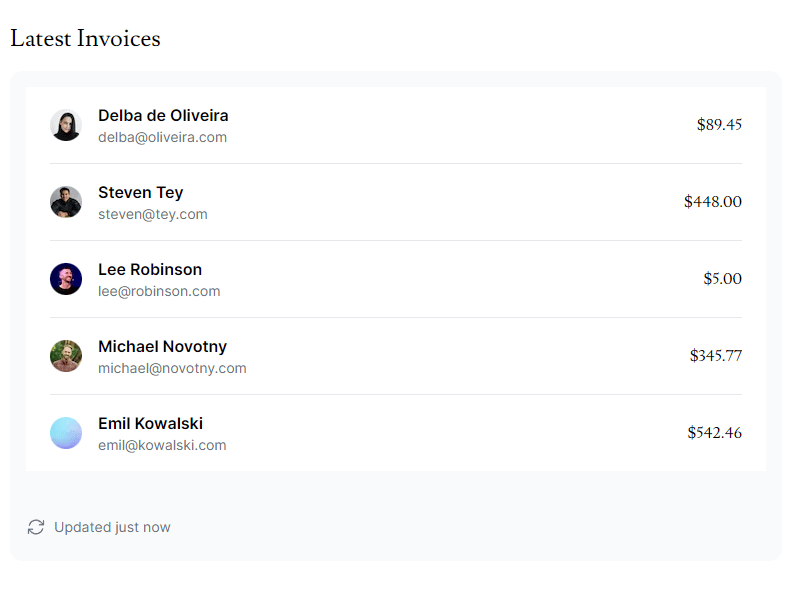The height and width of the screenshot is (603, 798).
Task: Open the Lee Robinson invoice name
Action: [x=150, y=269]
